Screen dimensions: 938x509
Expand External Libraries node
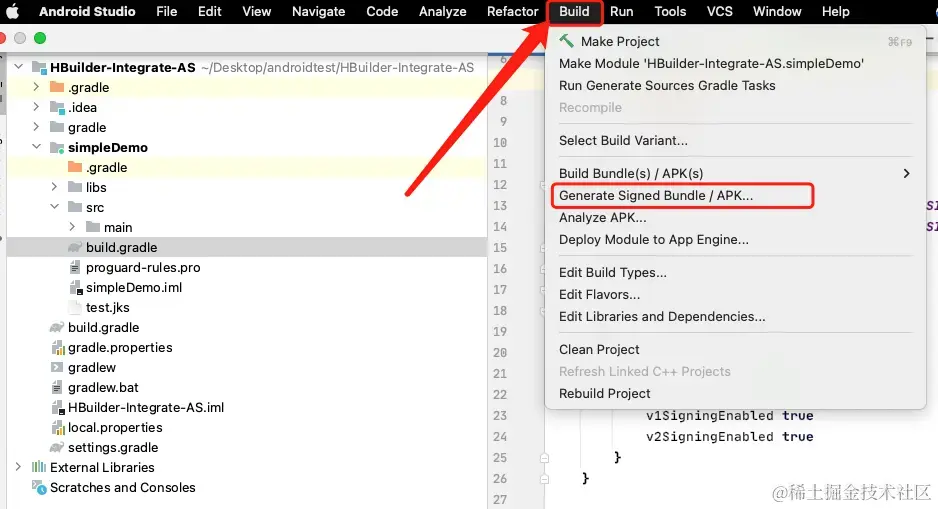[19, 467]
